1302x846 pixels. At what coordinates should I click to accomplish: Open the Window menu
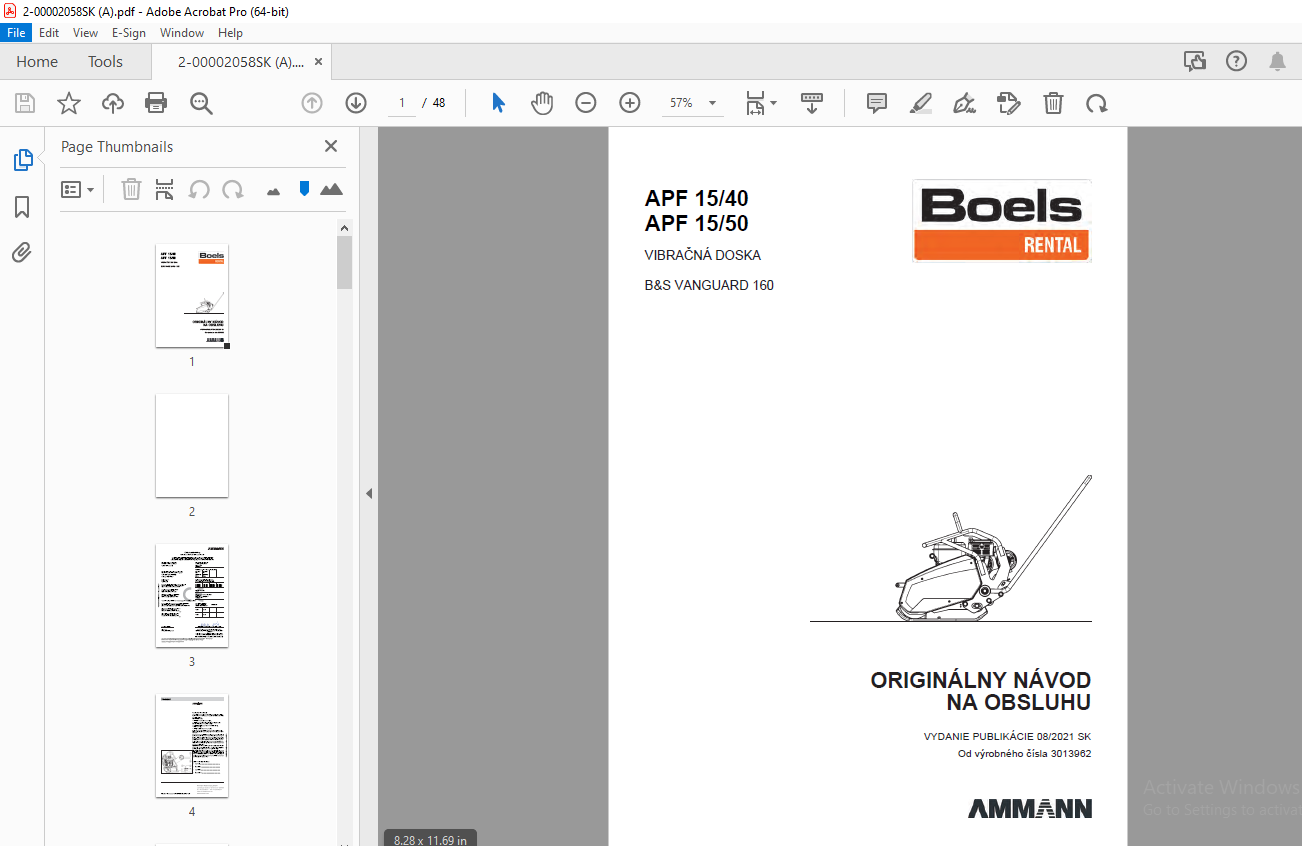pos(182,33)
